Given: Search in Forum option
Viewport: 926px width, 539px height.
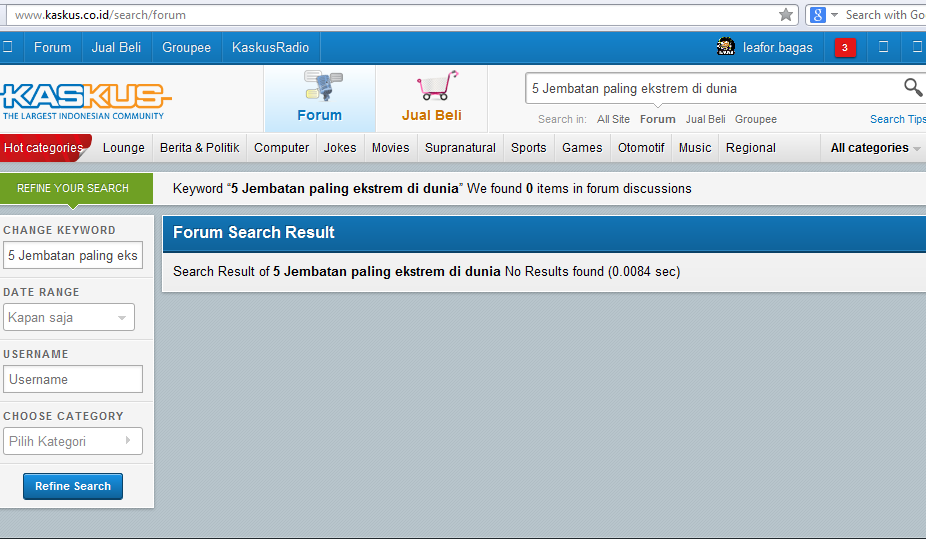Looking at the screenshot, I should 657,119.
